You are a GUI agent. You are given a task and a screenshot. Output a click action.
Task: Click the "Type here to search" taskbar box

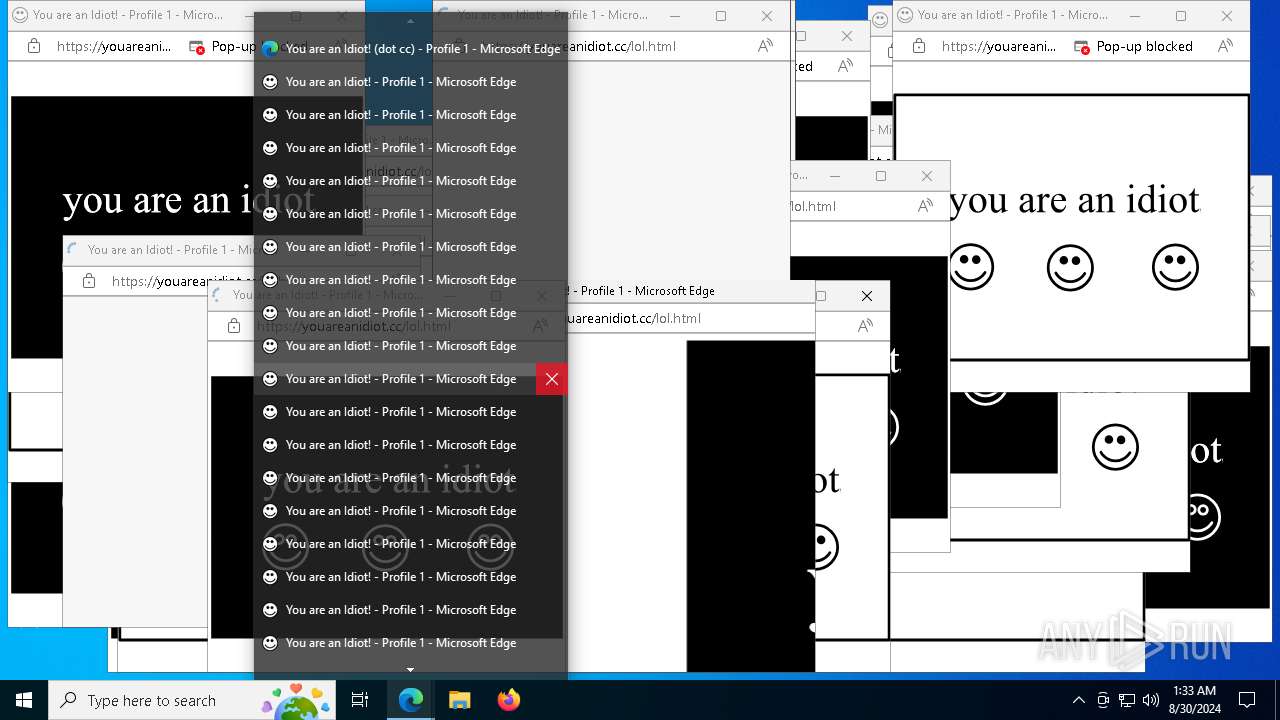click(x=191, y=700)
